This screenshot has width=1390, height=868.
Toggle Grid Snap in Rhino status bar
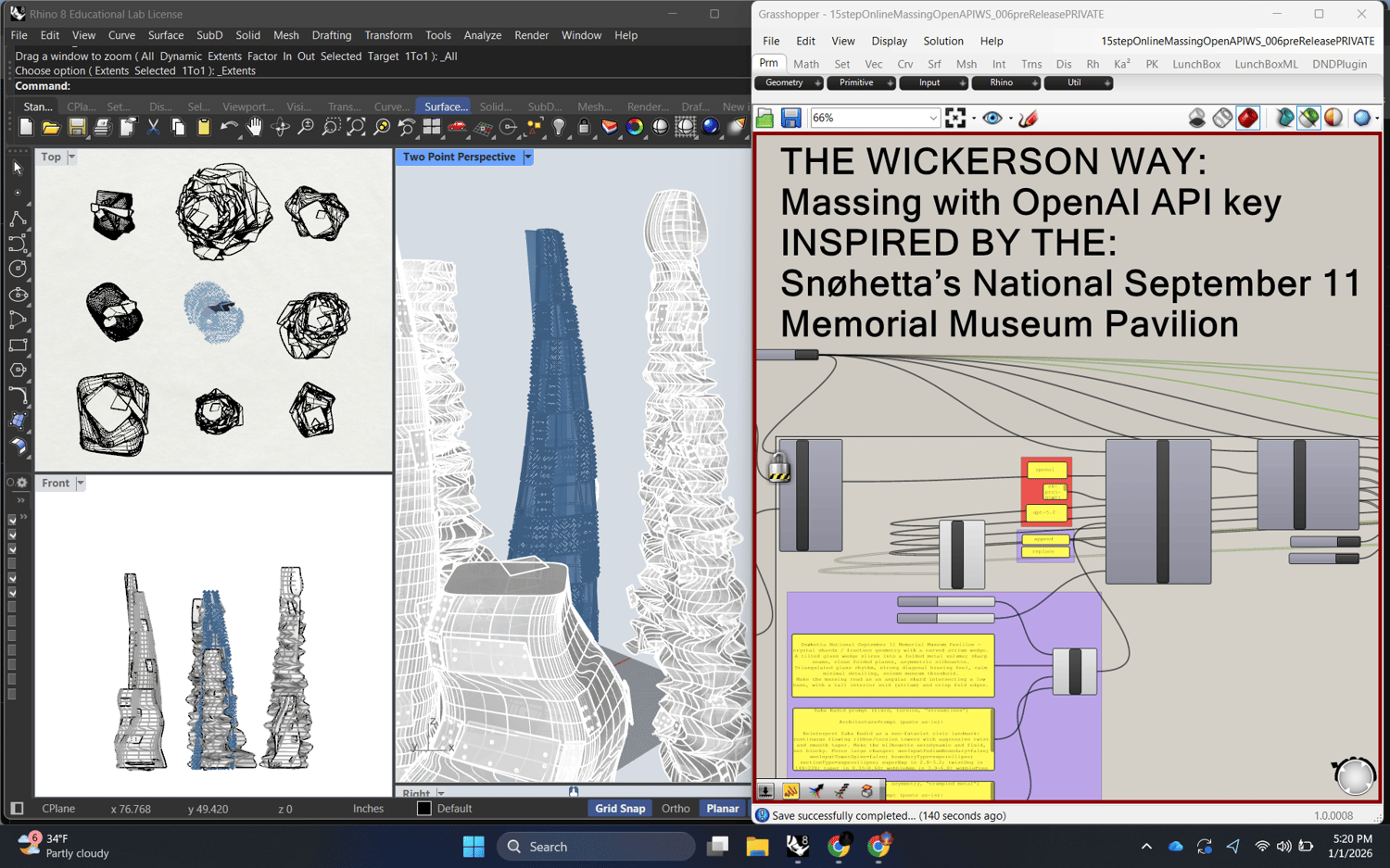point(620,809)
